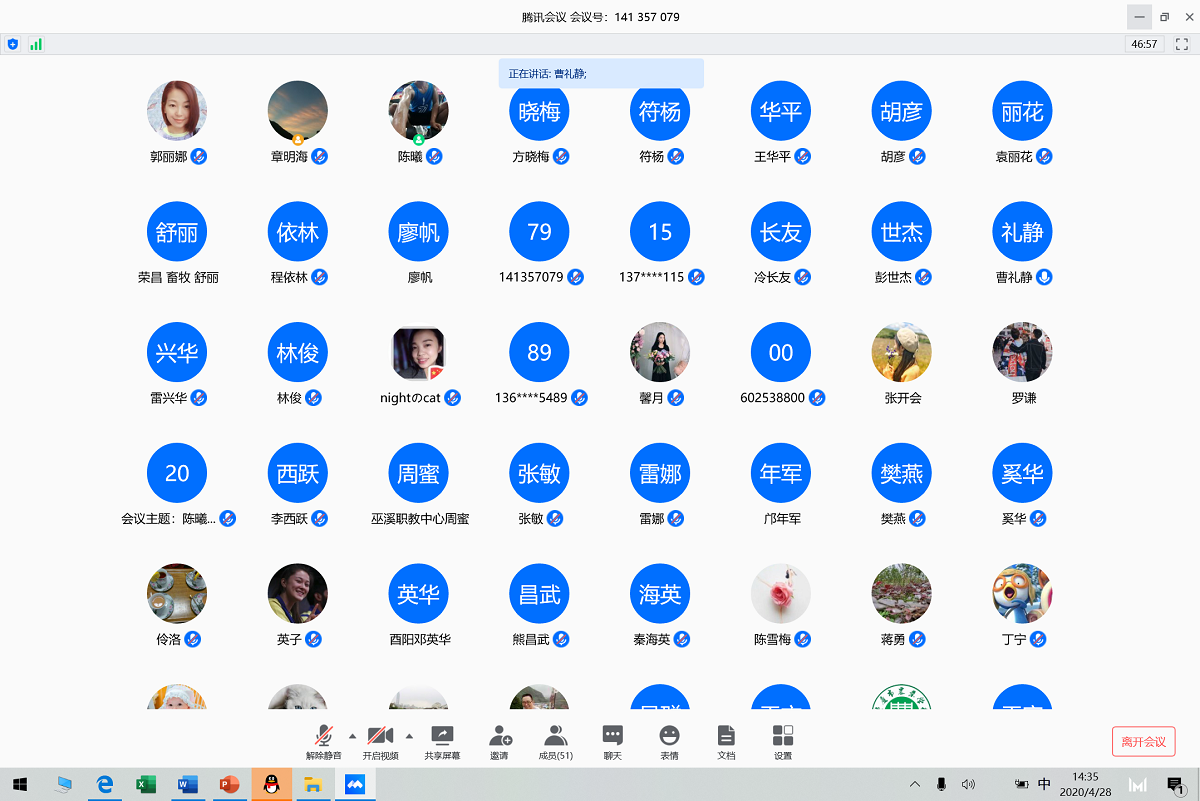The image size is (1200, 801).
Task: Click the red 离开会议 leave button
Action: pyautogui.click(x=1143, y=742)
